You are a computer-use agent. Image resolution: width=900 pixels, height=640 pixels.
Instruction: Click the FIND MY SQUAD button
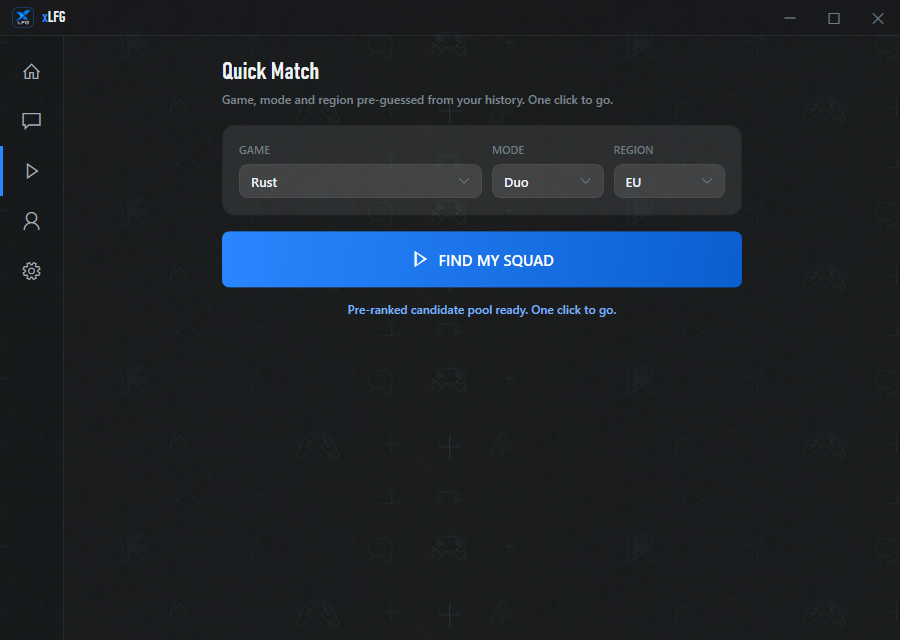coord(482,259)
